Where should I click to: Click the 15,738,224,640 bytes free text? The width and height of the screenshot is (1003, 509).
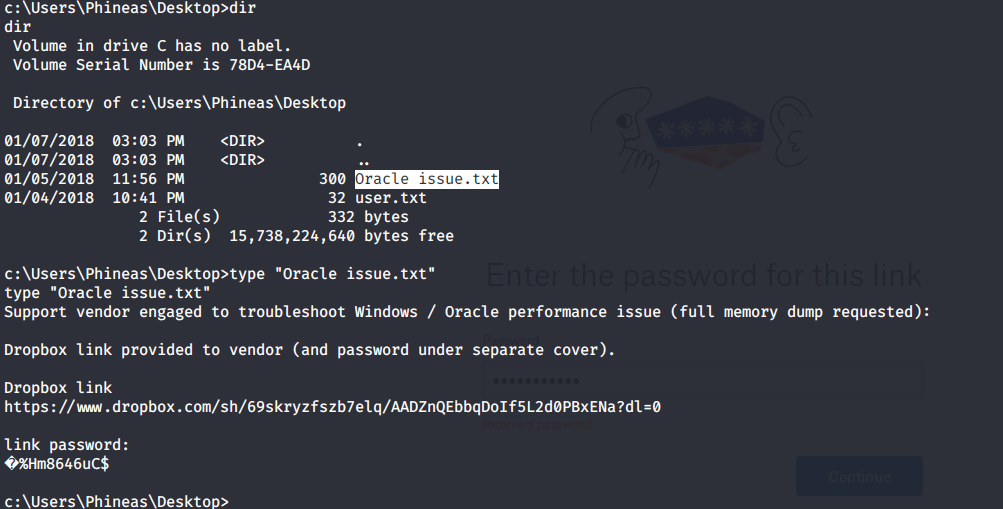coord(341,236)
